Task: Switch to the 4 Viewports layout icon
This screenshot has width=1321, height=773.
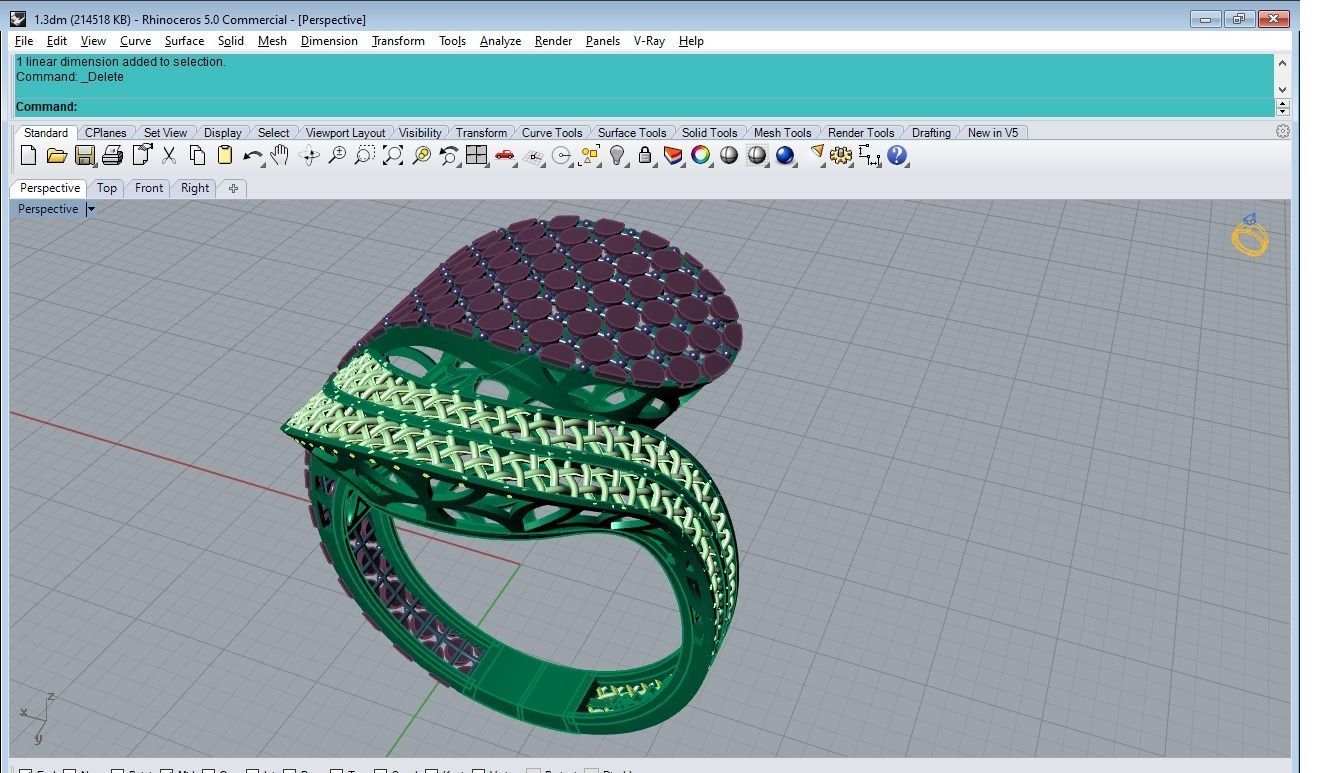Action: [476, 155]
